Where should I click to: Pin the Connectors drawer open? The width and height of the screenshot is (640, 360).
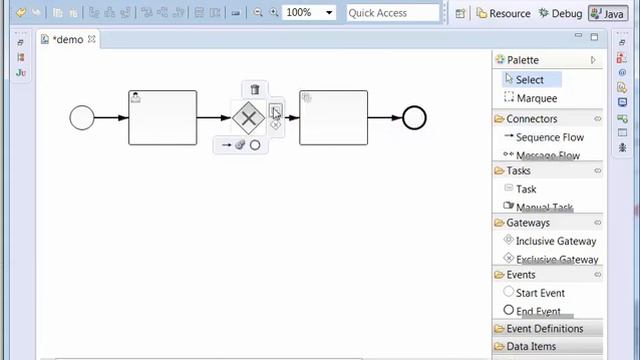(598, 119)
